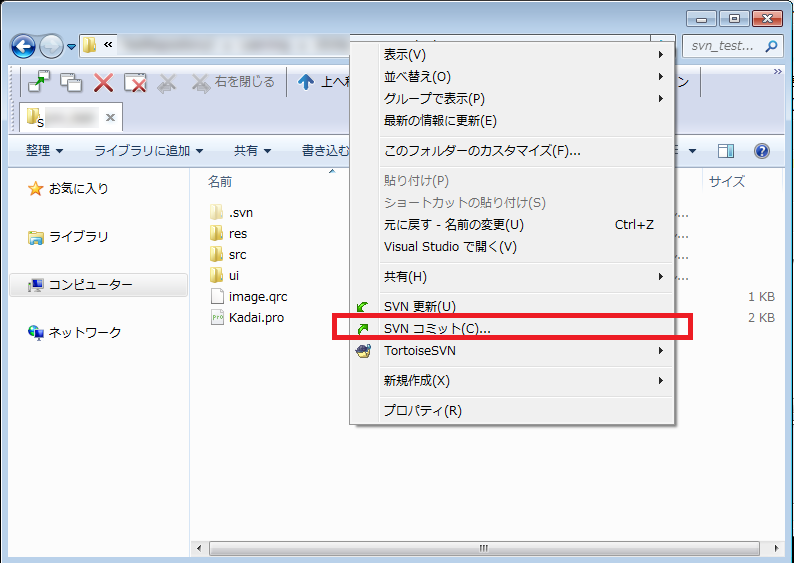
Task: Click the address bar folder icon
Action: pyautogui.click(x=90, y=45)
